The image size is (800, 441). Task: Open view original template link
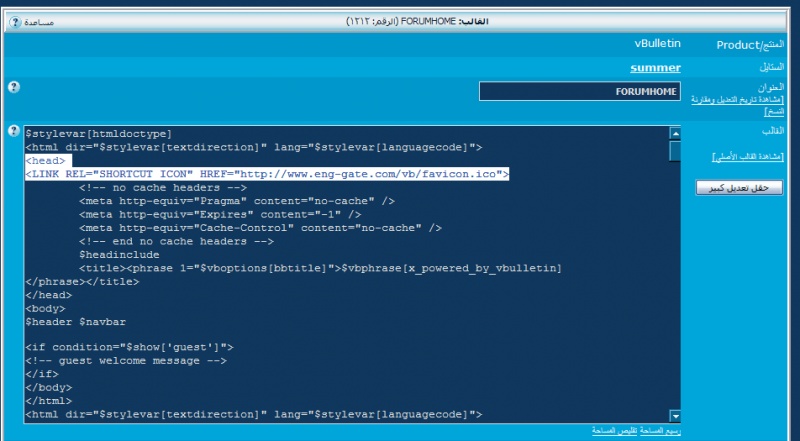point(746,157)
